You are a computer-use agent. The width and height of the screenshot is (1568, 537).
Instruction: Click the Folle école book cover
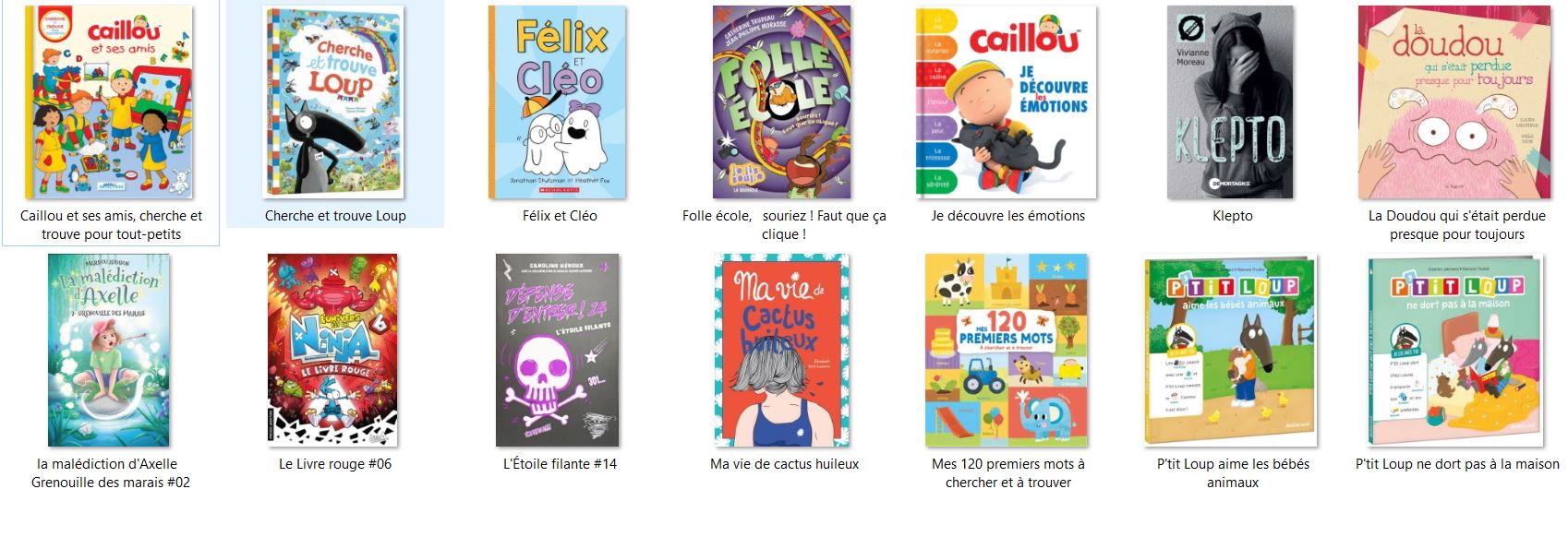(x=782, y=102)
